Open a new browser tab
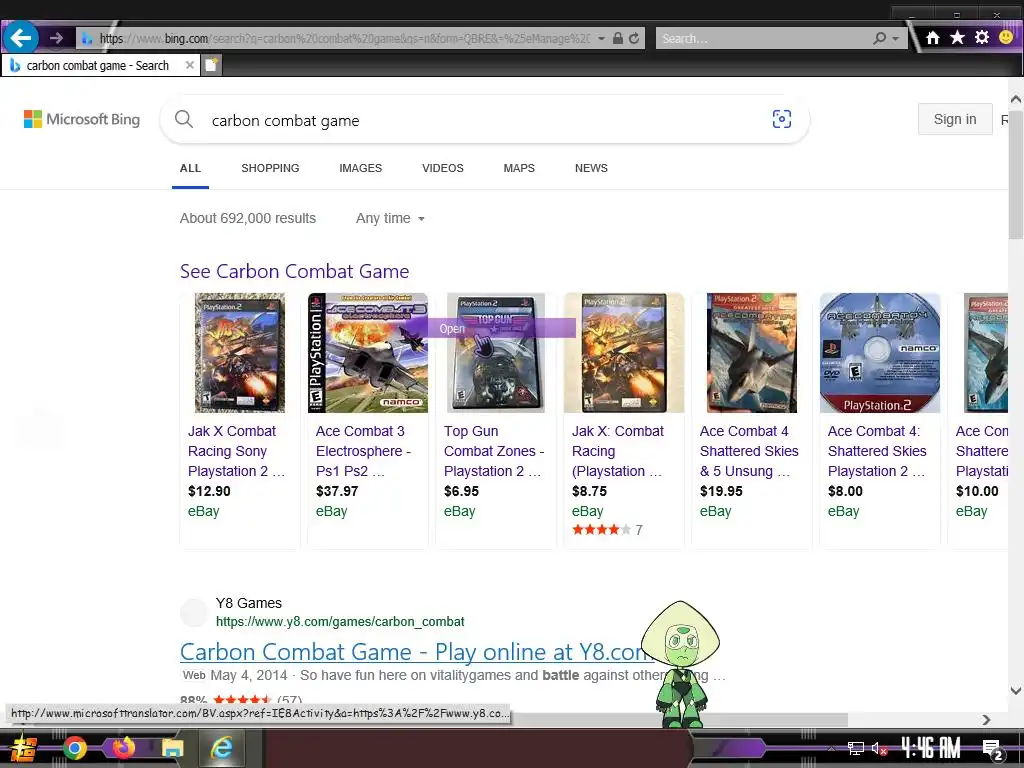The image size is (1024, 768). [x=212, y=65]
